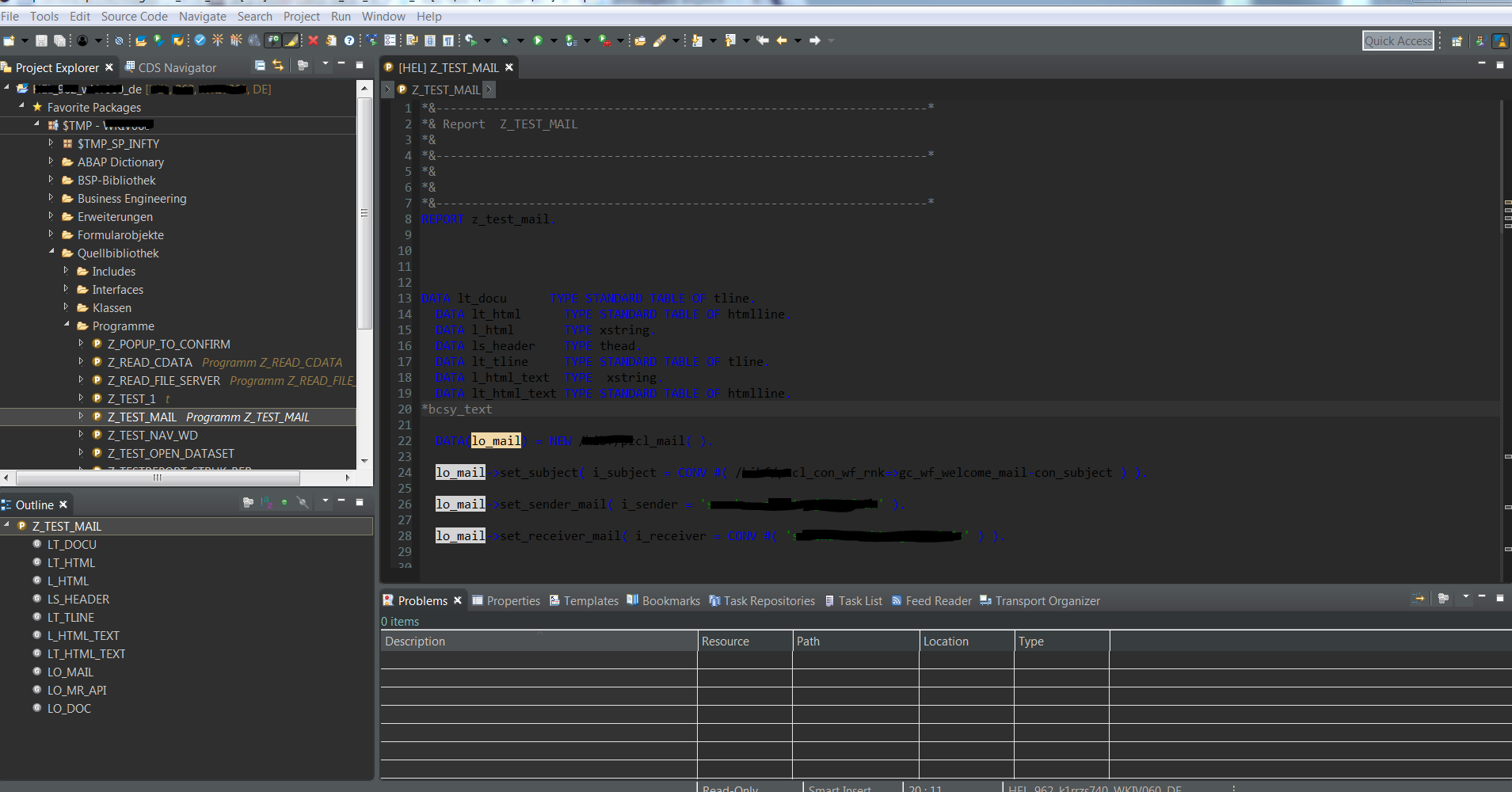This screenshot has width=1512, height=792.
Task: Click the Open Perspective icon
Action: [x=1457, y=41]
